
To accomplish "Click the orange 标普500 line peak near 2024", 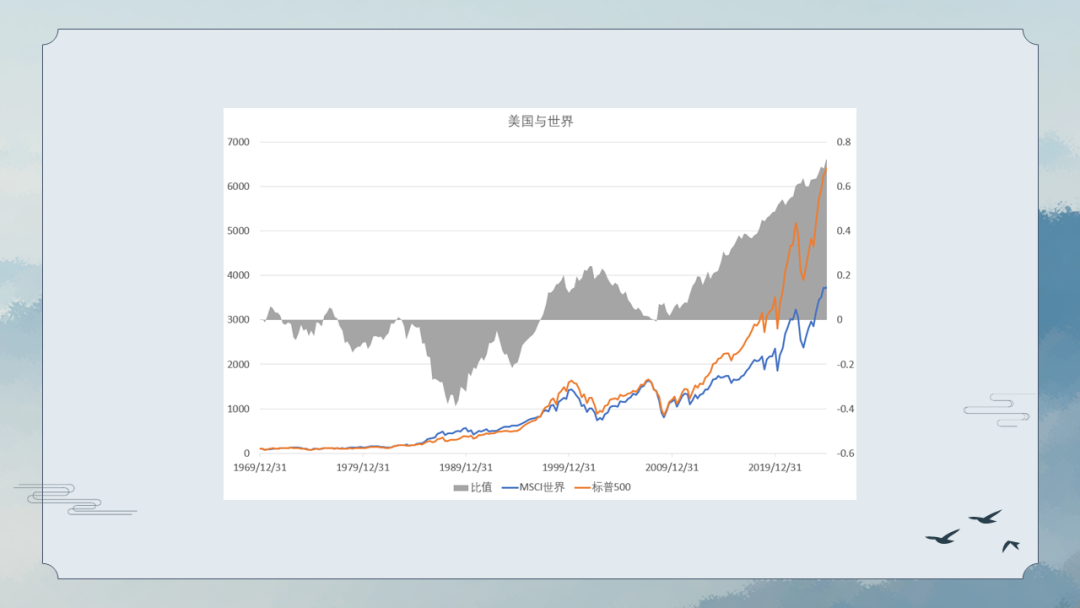I will (x=825, y=169).
